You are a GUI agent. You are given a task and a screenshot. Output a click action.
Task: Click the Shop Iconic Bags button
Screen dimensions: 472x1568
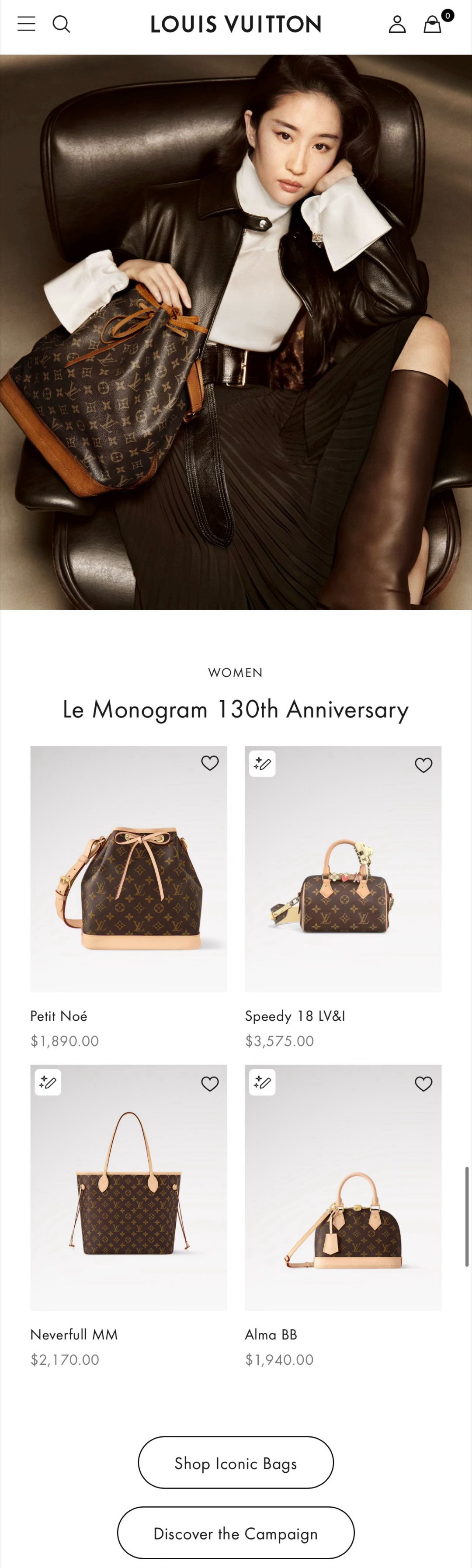(236, 1463)
